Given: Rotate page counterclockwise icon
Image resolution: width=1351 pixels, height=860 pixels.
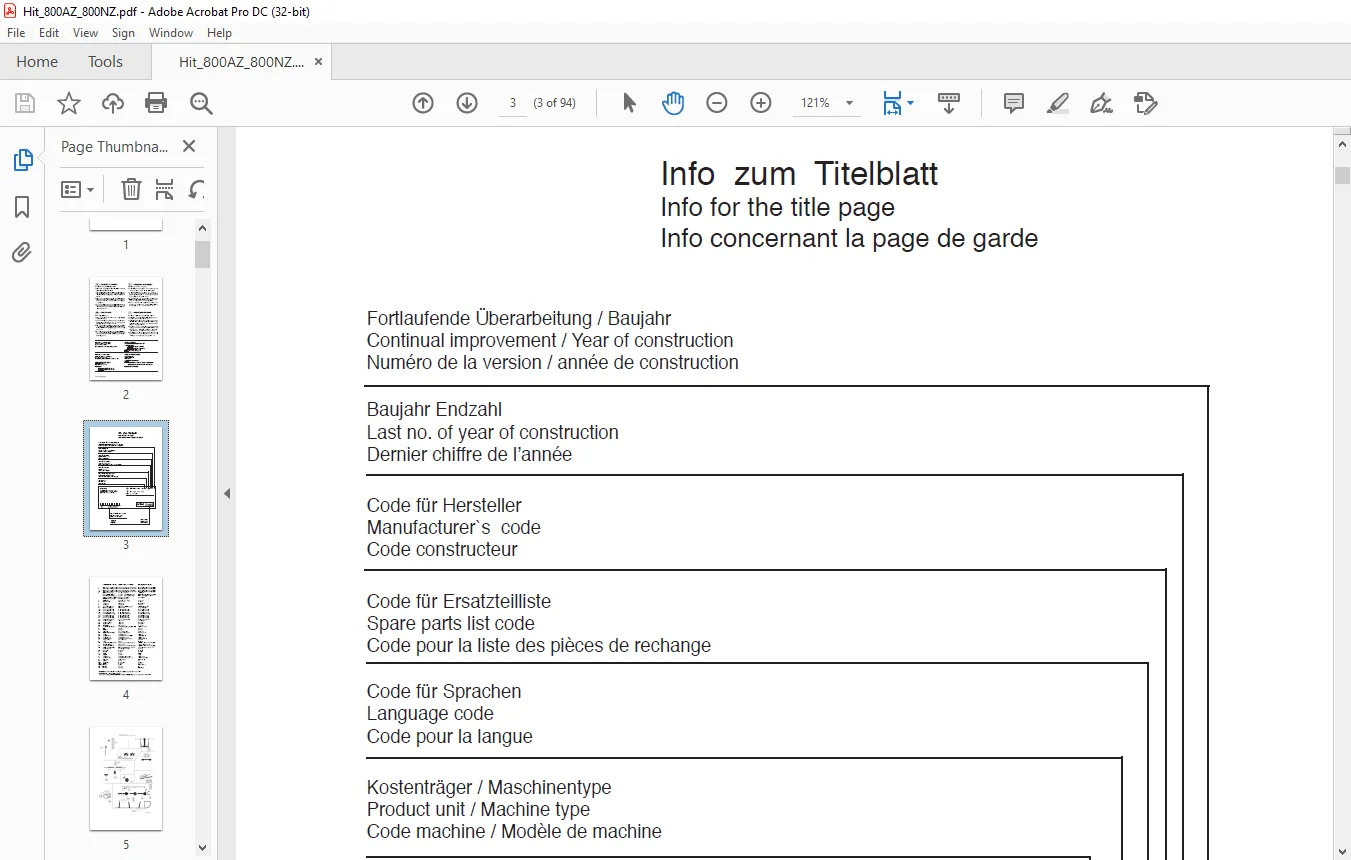Looking at the screenshot, I should tap(197, 189).
